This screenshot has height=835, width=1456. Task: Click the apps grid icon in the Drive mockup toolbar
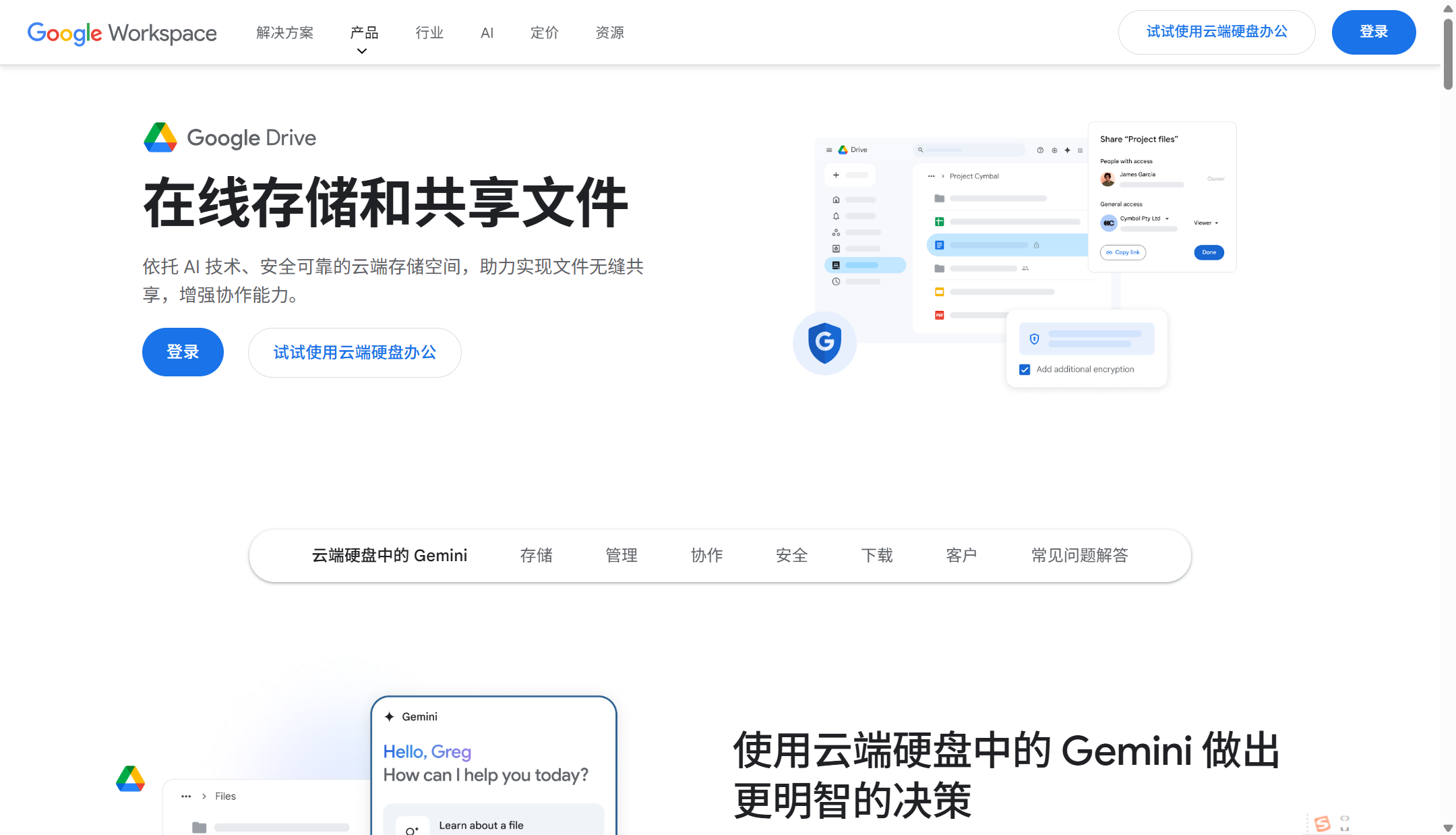click(1080, 150)
